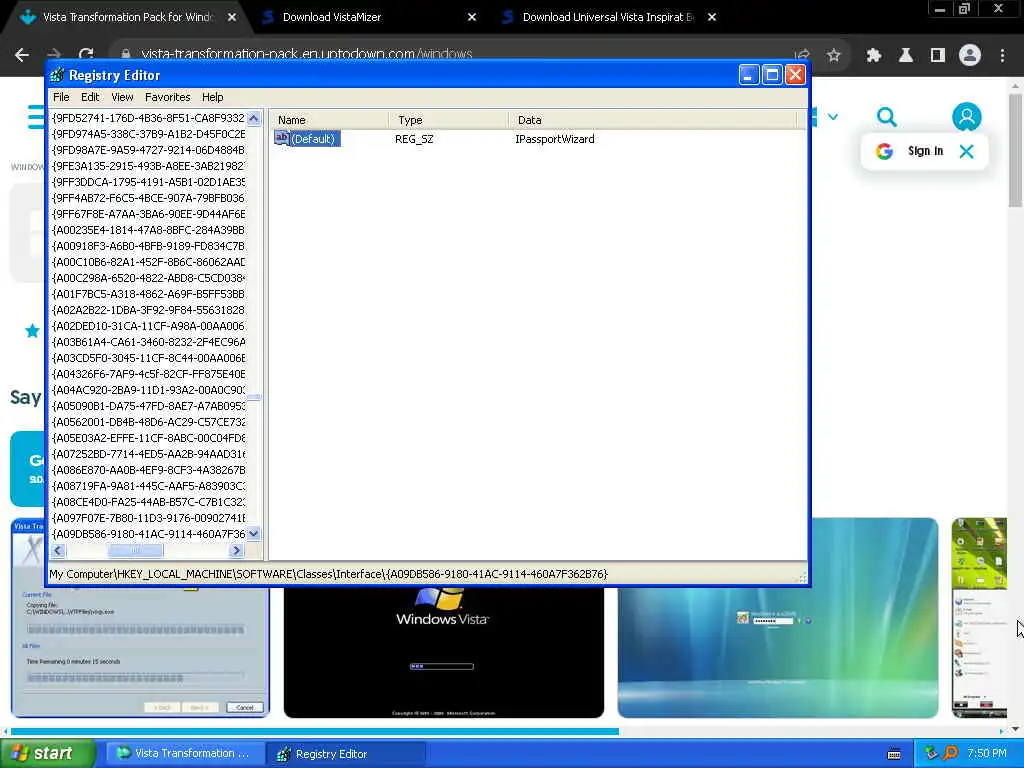The width and height of the screenshot is (1024, 768).
Task: Open the Start menu
Action: [47, 753]
